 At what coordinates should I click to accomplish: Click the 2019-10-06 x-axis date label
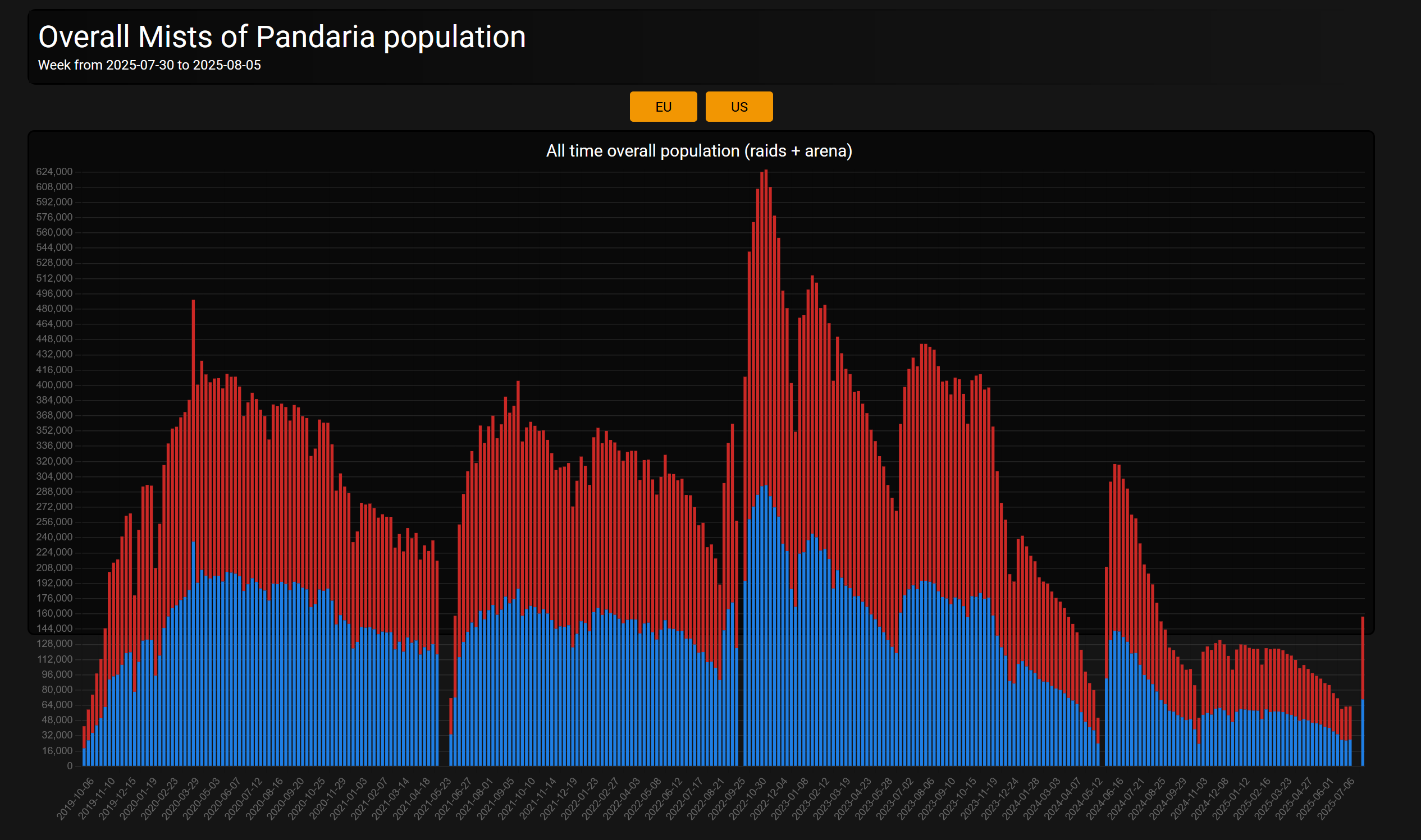(x=76, y=798)
